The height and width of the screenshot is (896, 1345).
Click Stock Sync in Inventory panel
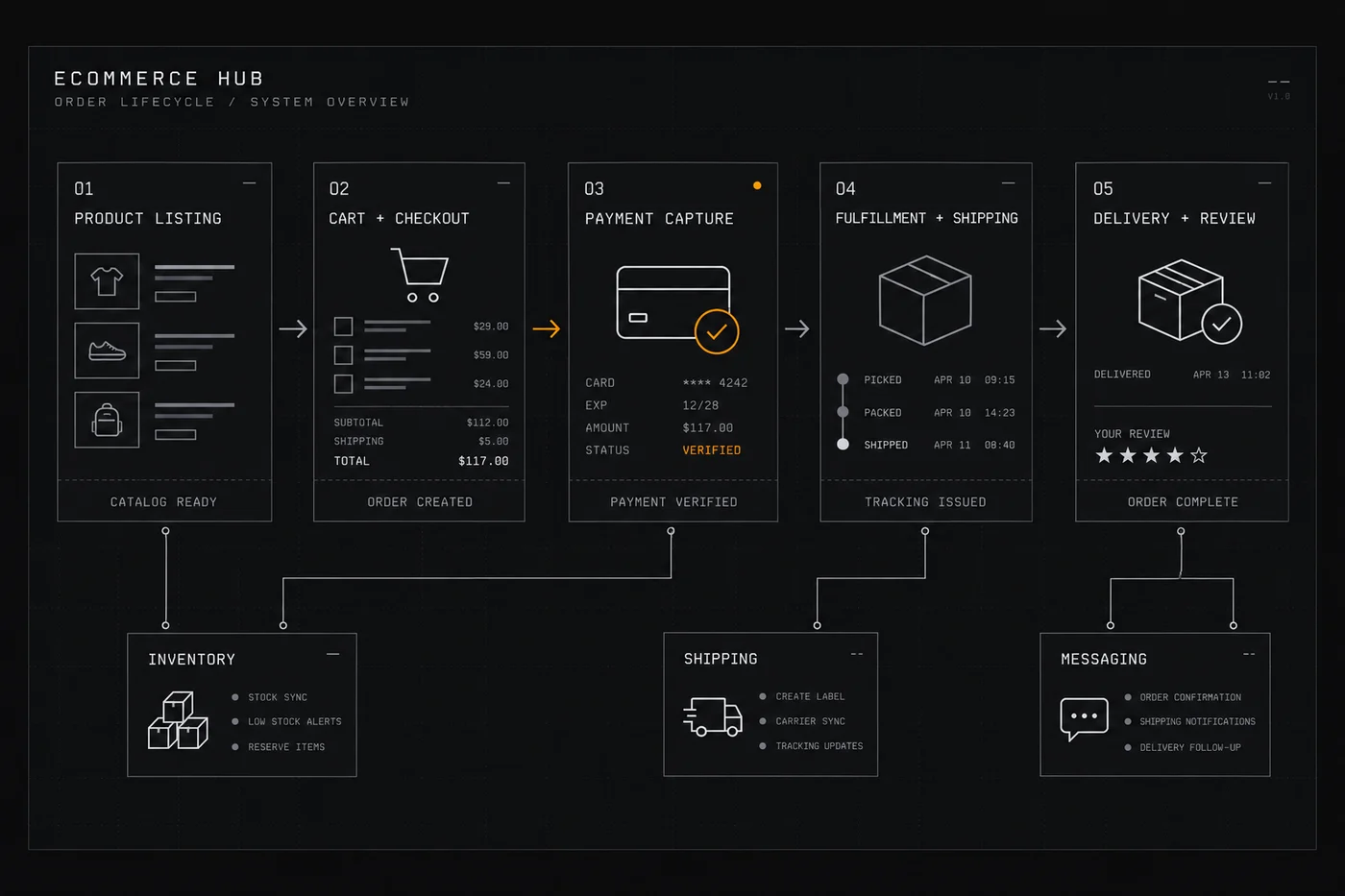click(278, 697)
